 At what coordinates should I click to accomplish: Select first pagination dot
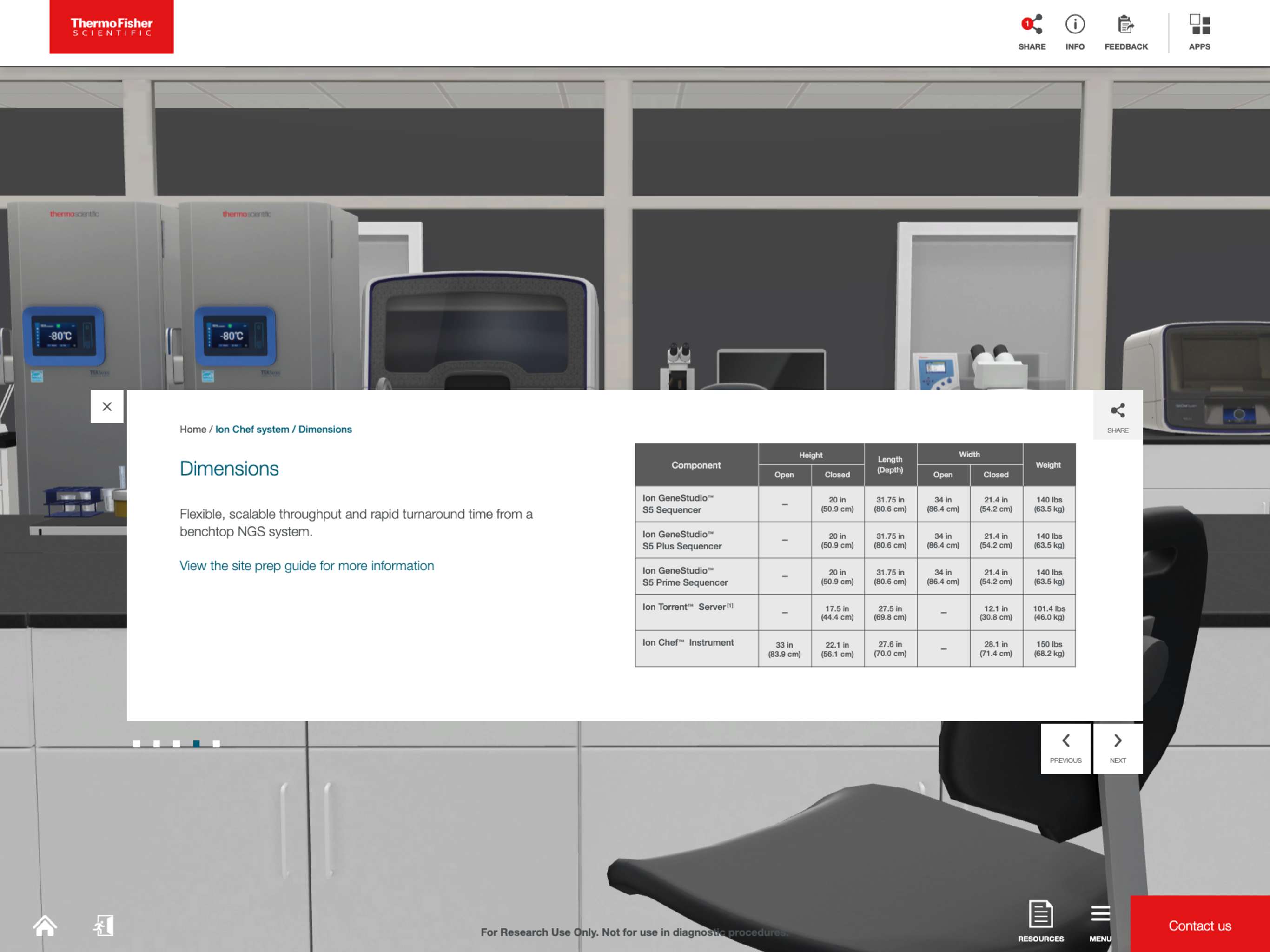point(137,744)
